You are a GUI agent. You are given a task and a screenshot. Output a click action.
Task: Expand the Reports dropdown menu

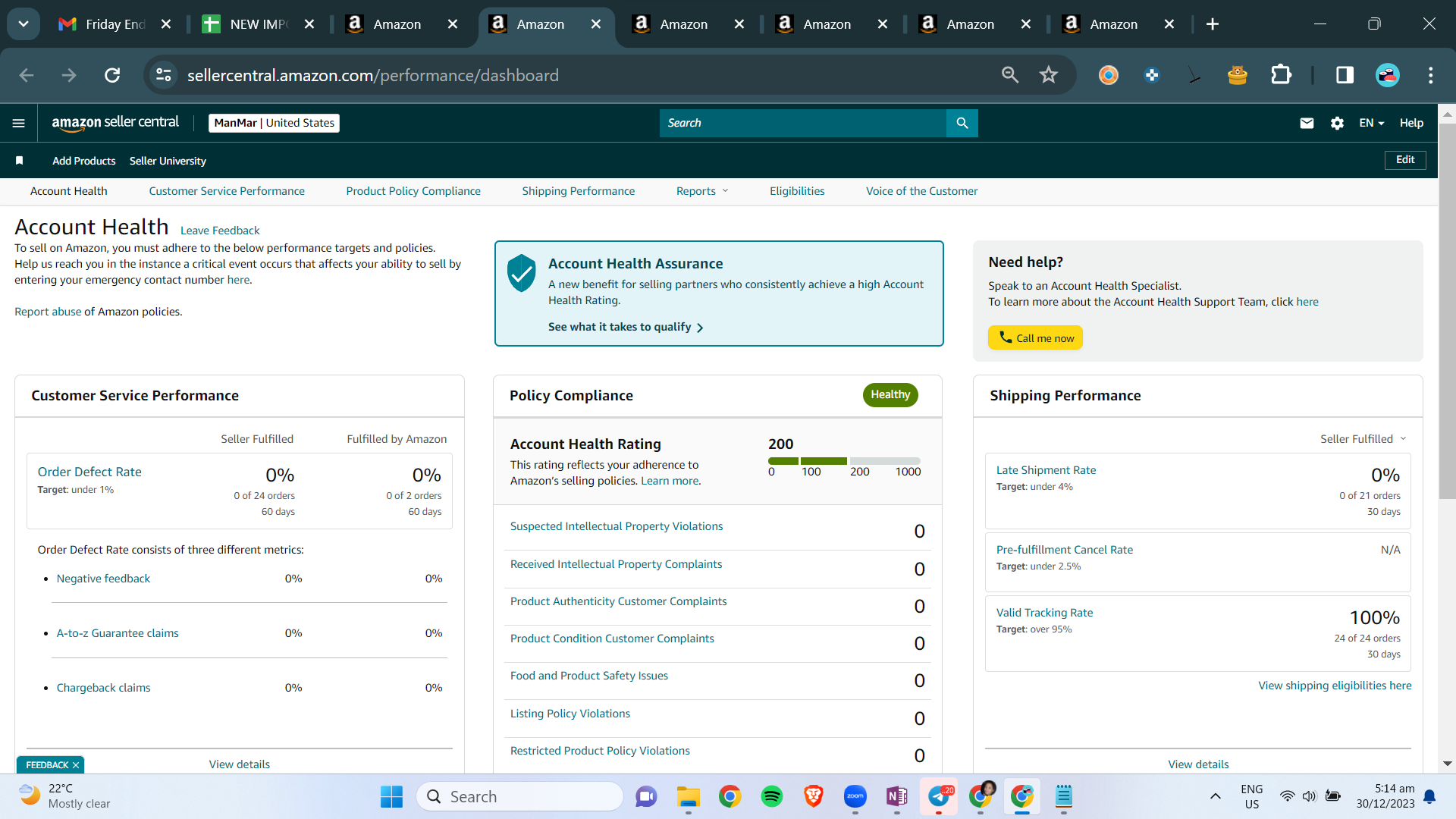[702, 191]
